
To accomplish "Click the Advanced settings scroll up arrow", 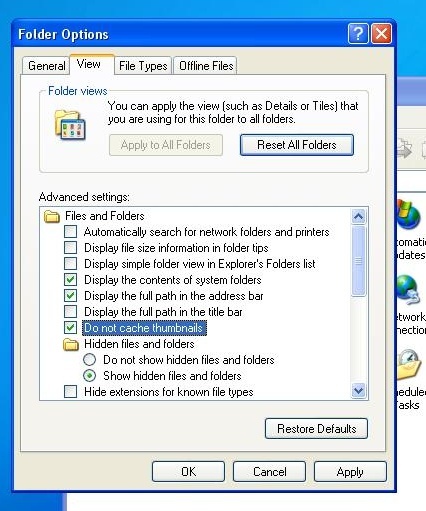I will point(358,216).
